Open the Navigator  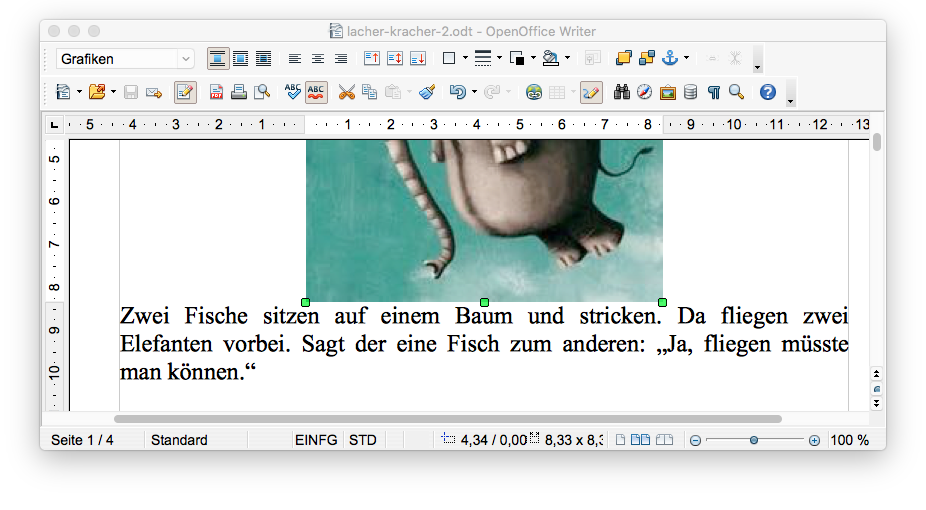point(645,92)
